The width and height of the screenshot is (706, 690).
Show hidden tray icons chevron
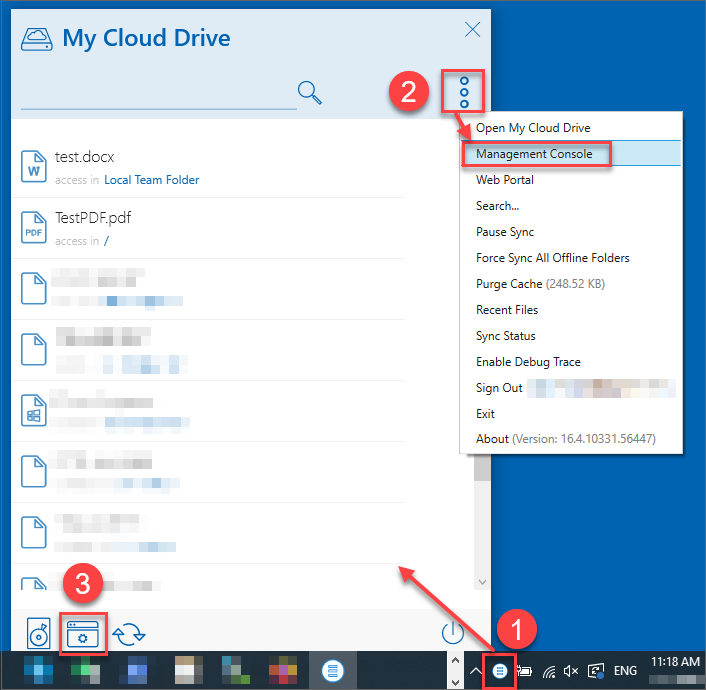[475, 671]
